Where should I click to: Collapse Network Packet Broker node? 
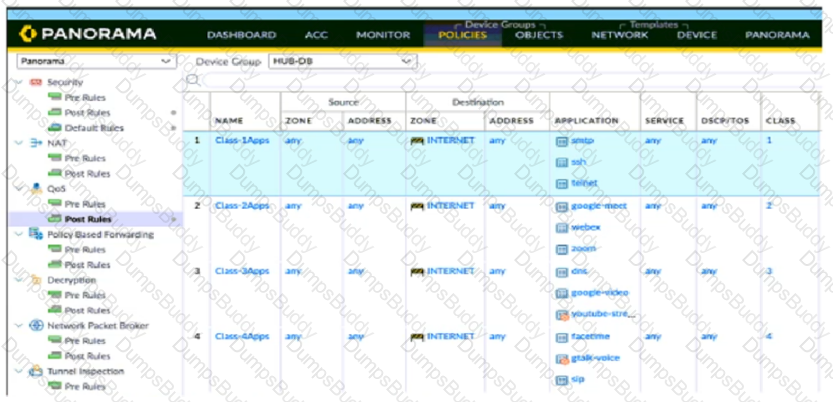tap(20, 326)
